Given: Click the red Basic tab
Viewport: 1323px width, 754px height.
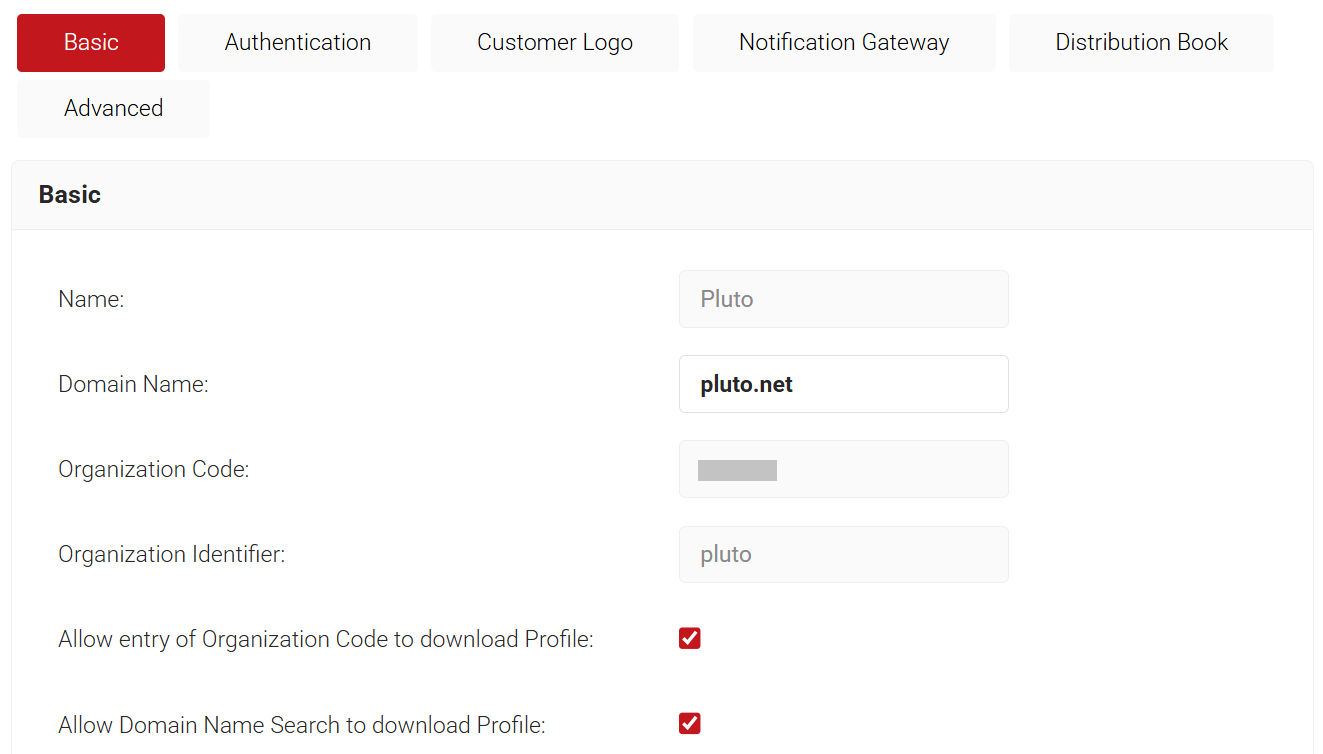Looking at the screenshot, I should click(91, 43).
